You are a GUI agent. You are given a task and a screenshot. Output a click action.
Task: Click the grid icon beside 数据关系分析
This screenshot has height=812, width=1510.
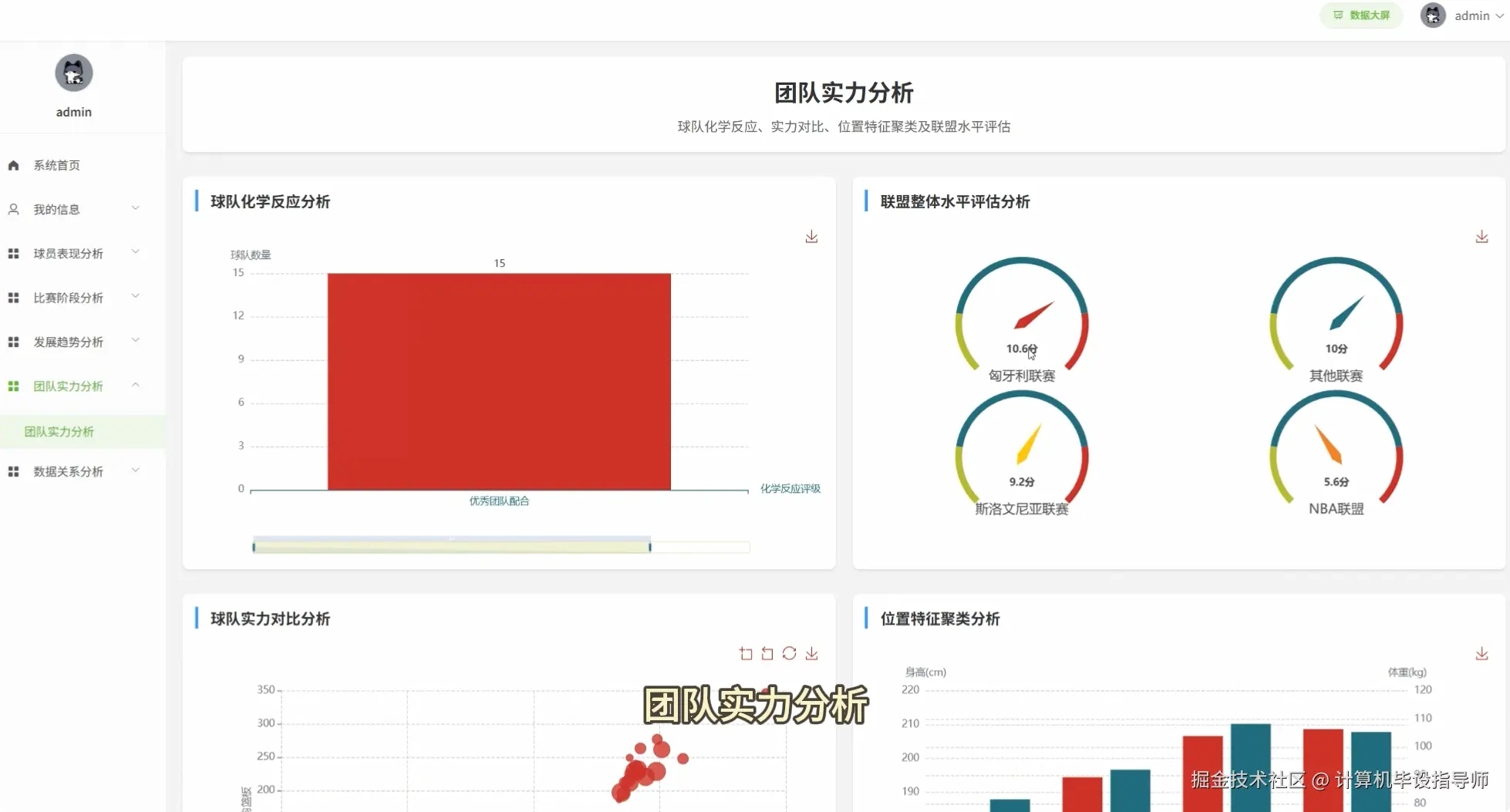point(13,471)
